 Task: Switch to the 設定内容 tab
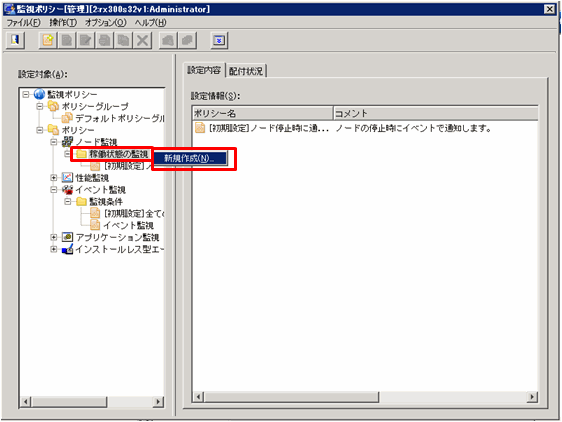click(x=204, y=70)
